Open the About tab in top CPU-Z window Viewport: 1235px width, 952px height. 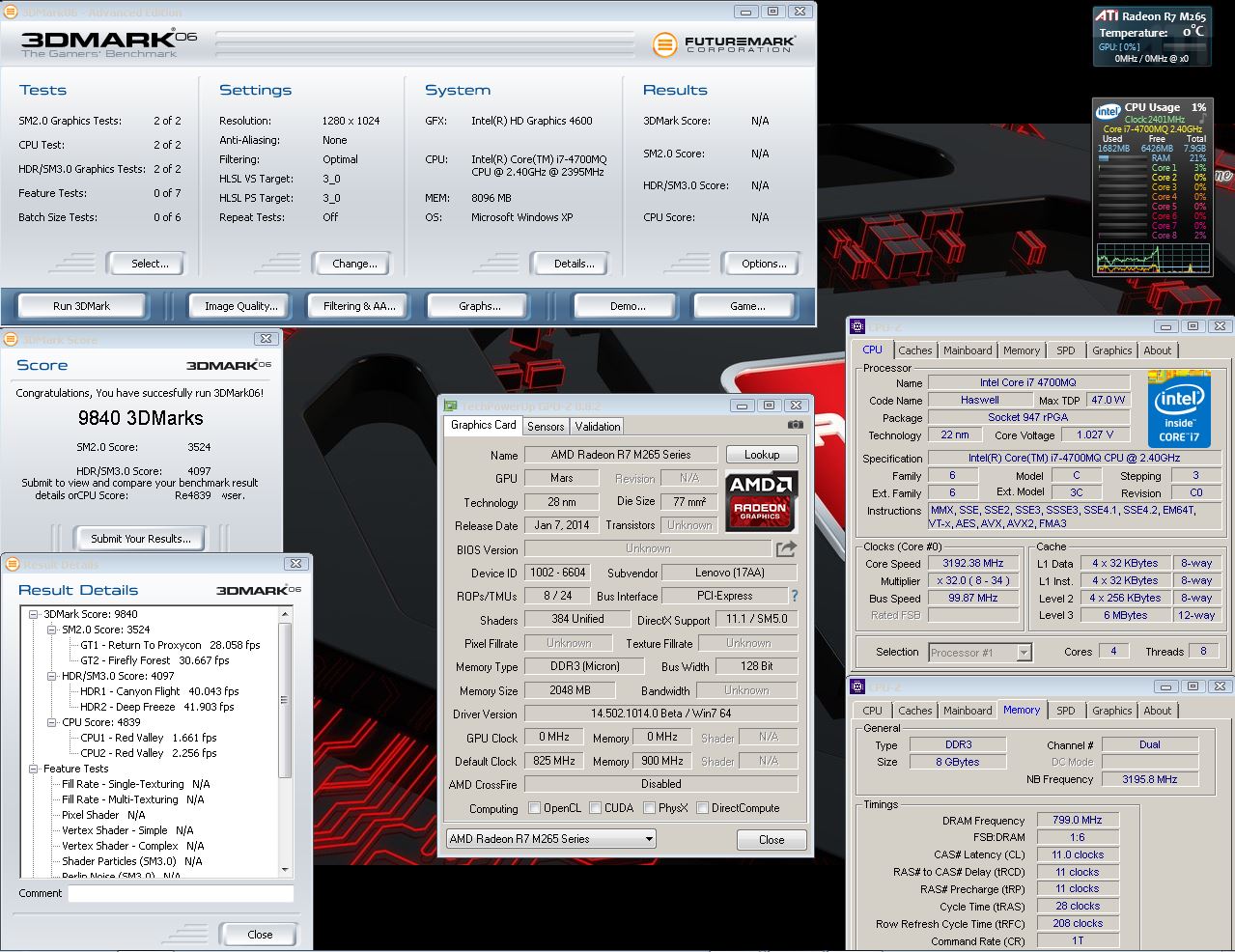click(1157, 350)
